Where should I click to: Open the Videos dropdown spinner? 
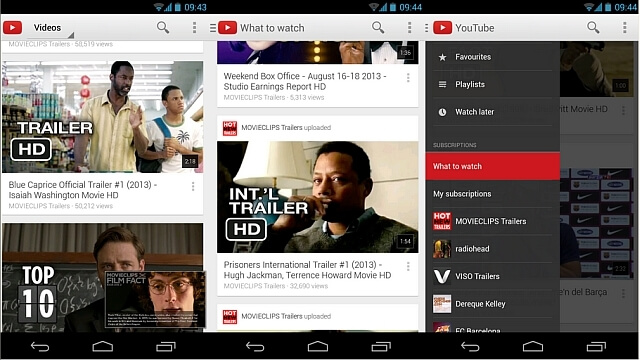click(51, 29)
